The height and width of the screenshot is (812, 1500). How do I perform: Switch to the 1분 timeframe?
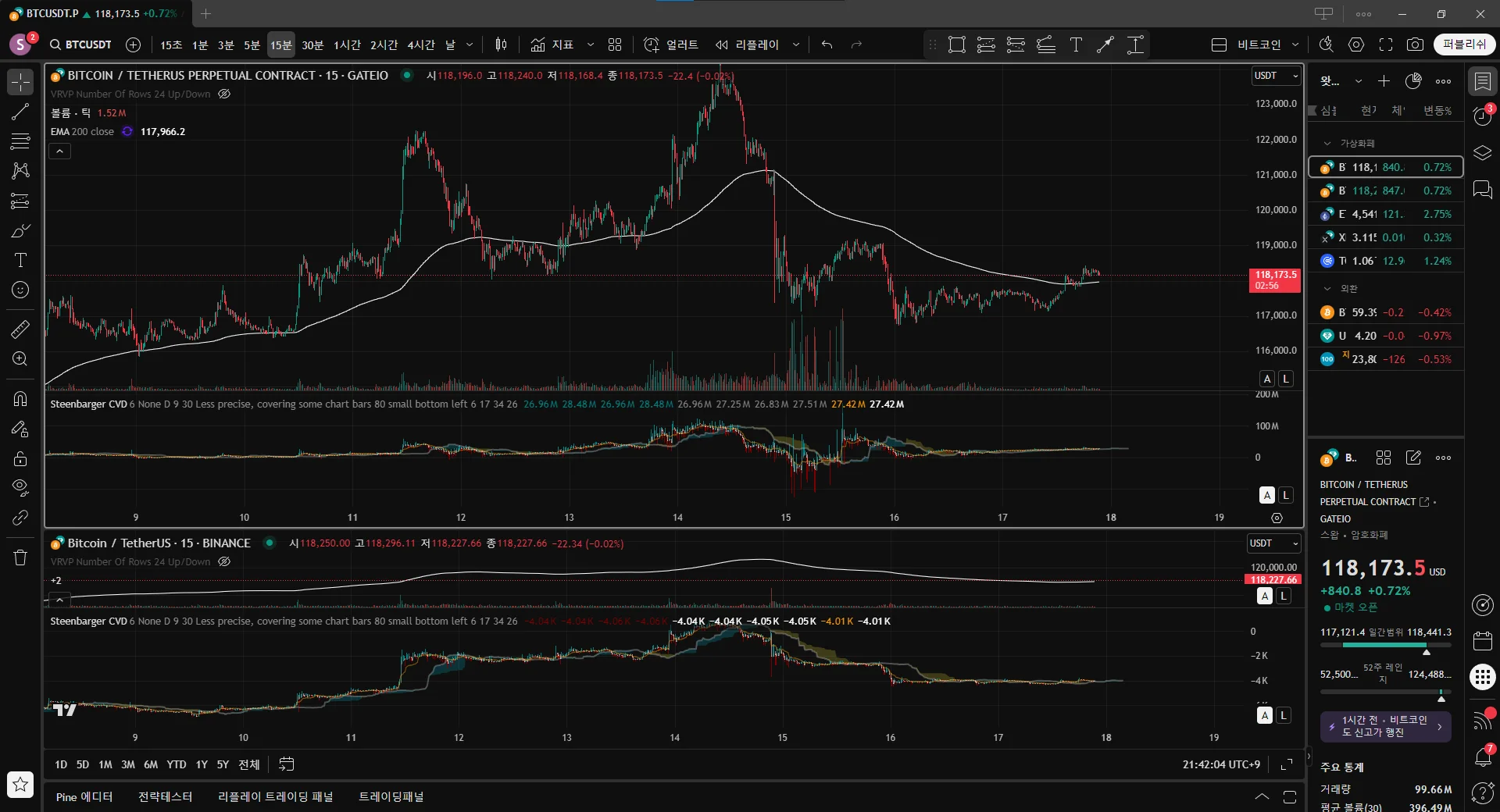[200, 45]
